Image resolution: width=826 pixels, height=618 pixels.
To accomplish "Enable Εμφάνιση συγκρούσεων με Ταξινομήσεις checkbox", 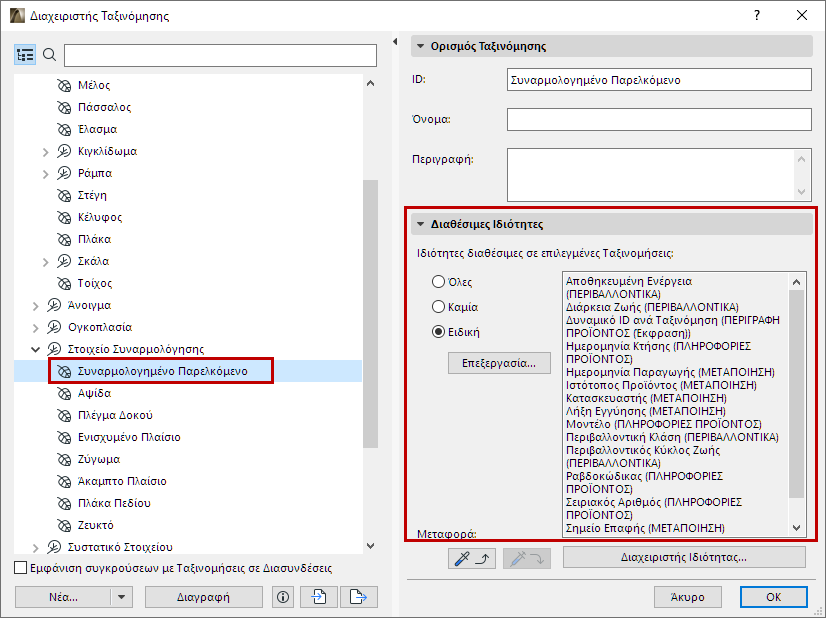I will 21,568.
